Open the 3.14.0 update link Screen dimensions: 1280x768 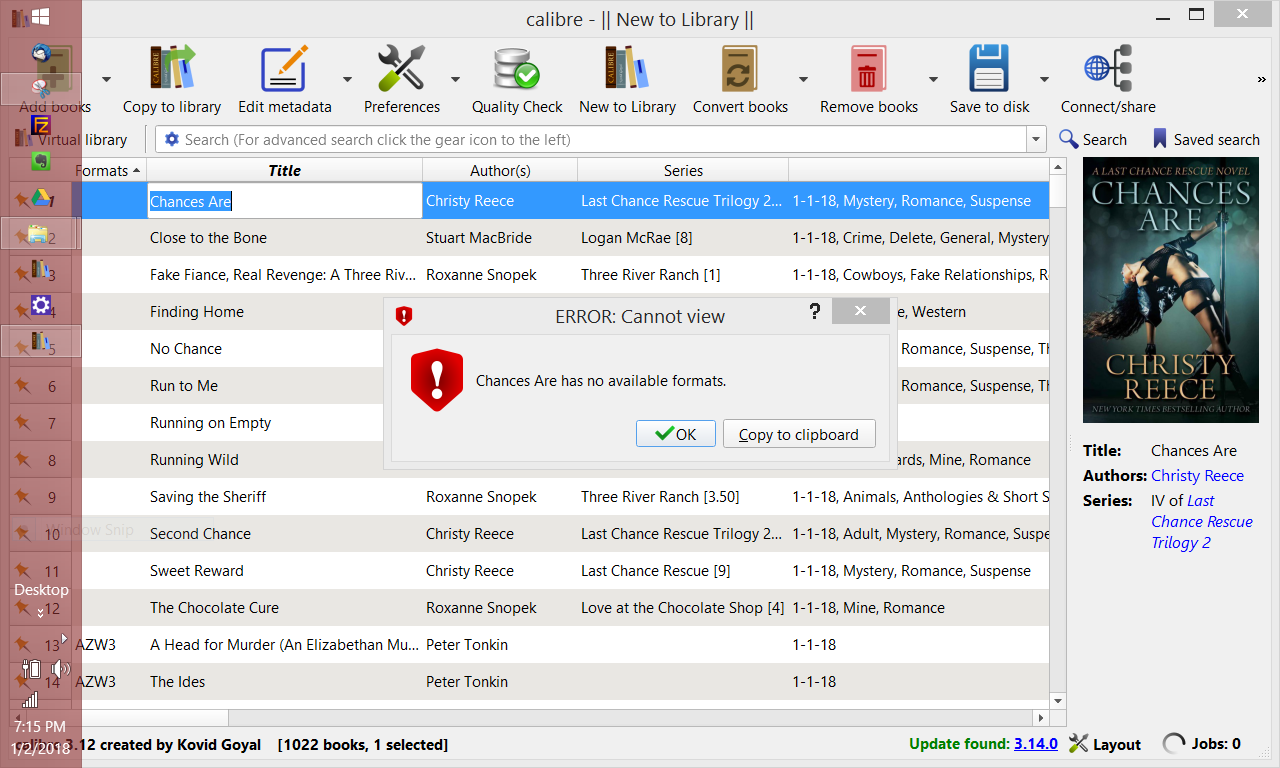(1035, 744)
